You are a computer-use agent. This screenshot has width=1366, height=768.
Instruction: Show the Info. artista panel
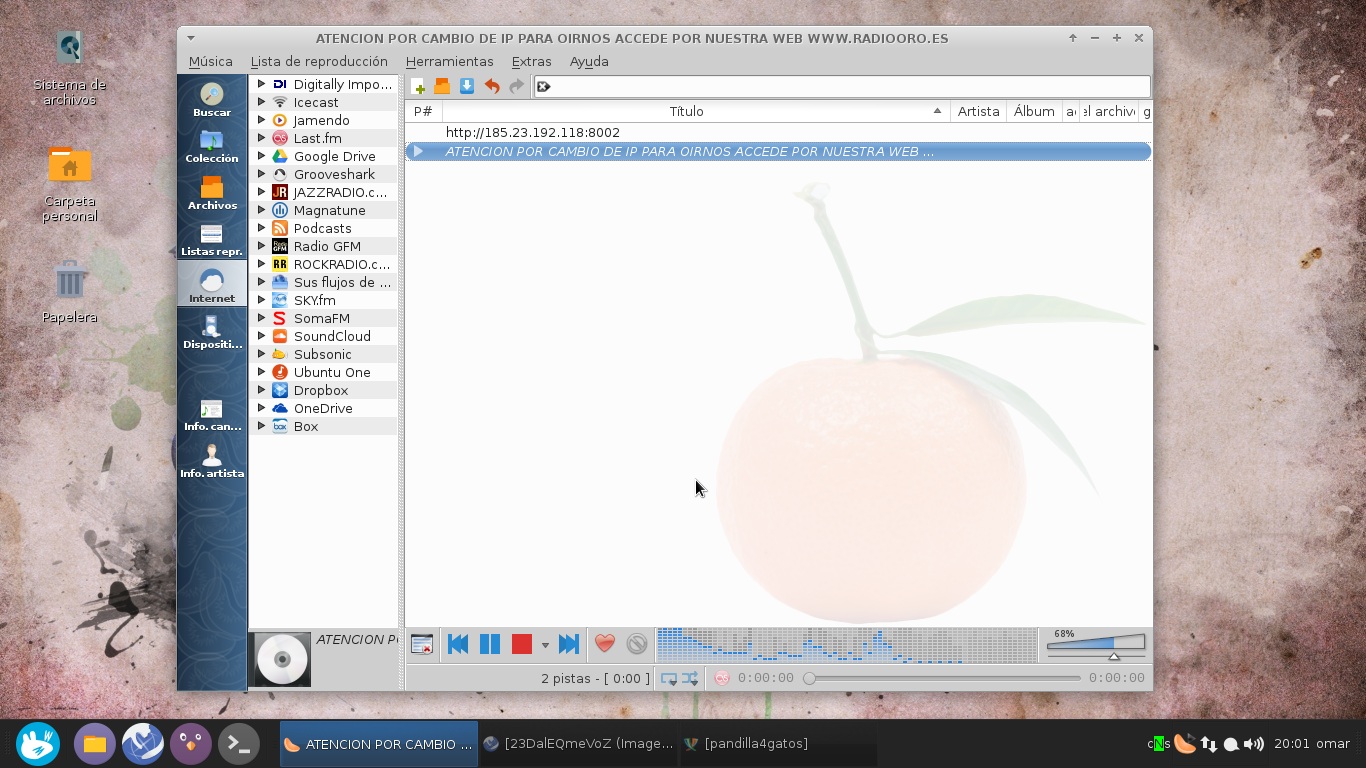[x=212, y=461]
